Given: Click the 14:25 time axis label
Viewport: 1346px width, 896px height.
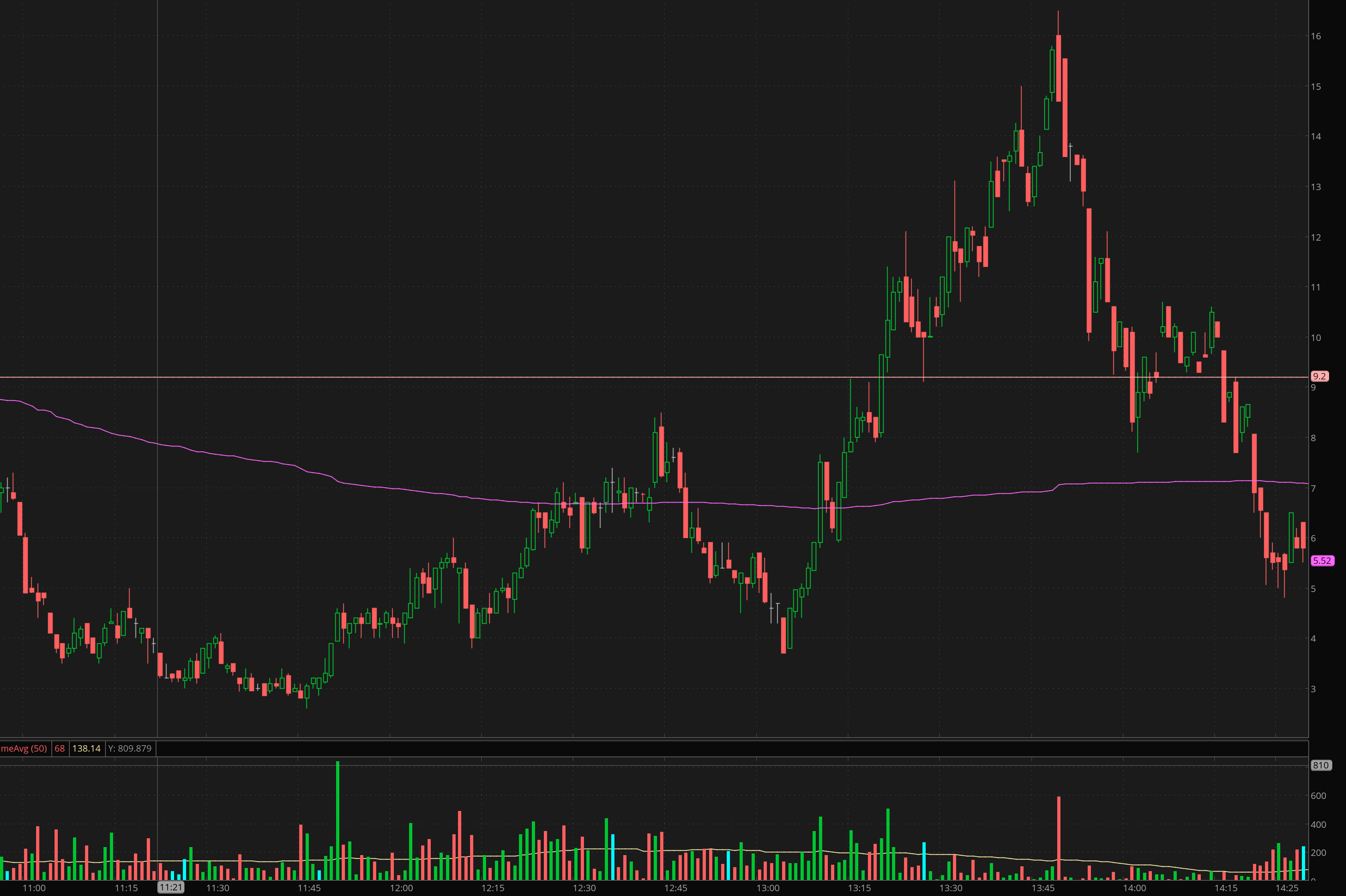Looking at the screenshot, I should click(x=1287, y=888).
